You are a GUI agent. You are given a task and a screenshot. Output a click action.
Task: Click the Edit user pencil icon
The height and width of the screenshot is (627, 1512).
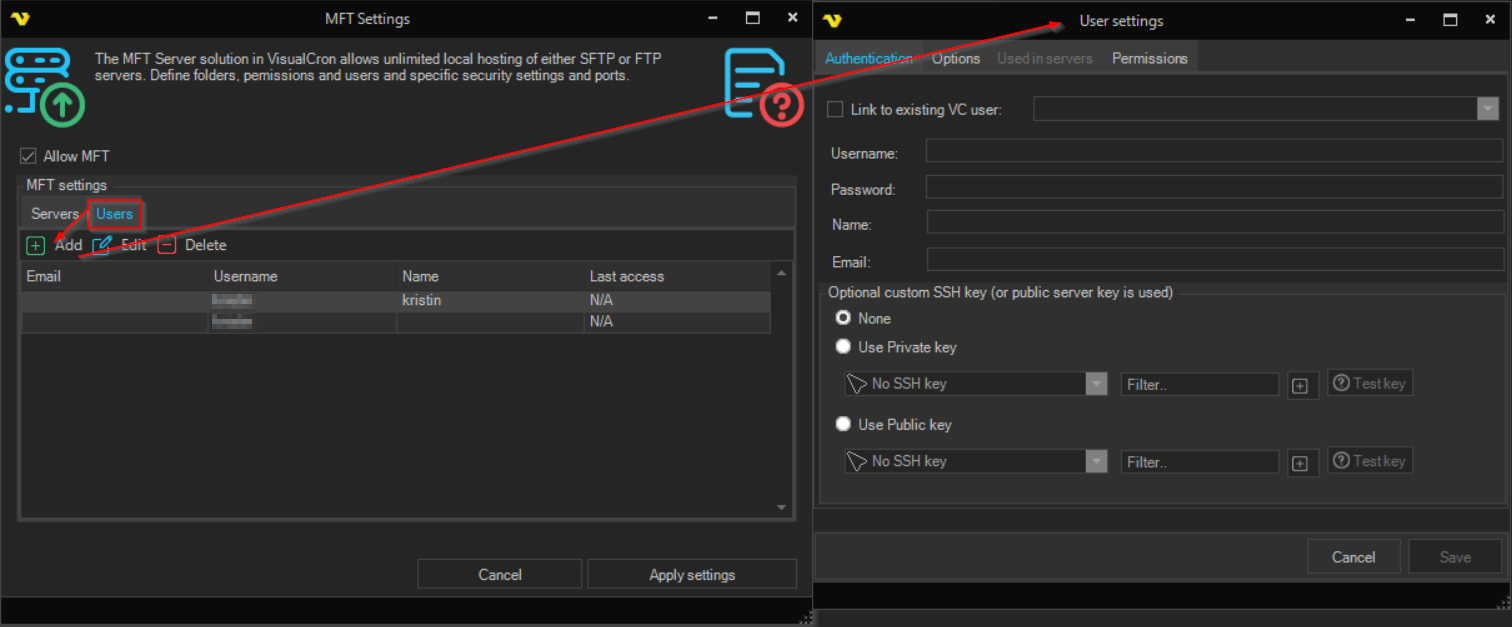(102, 245)
